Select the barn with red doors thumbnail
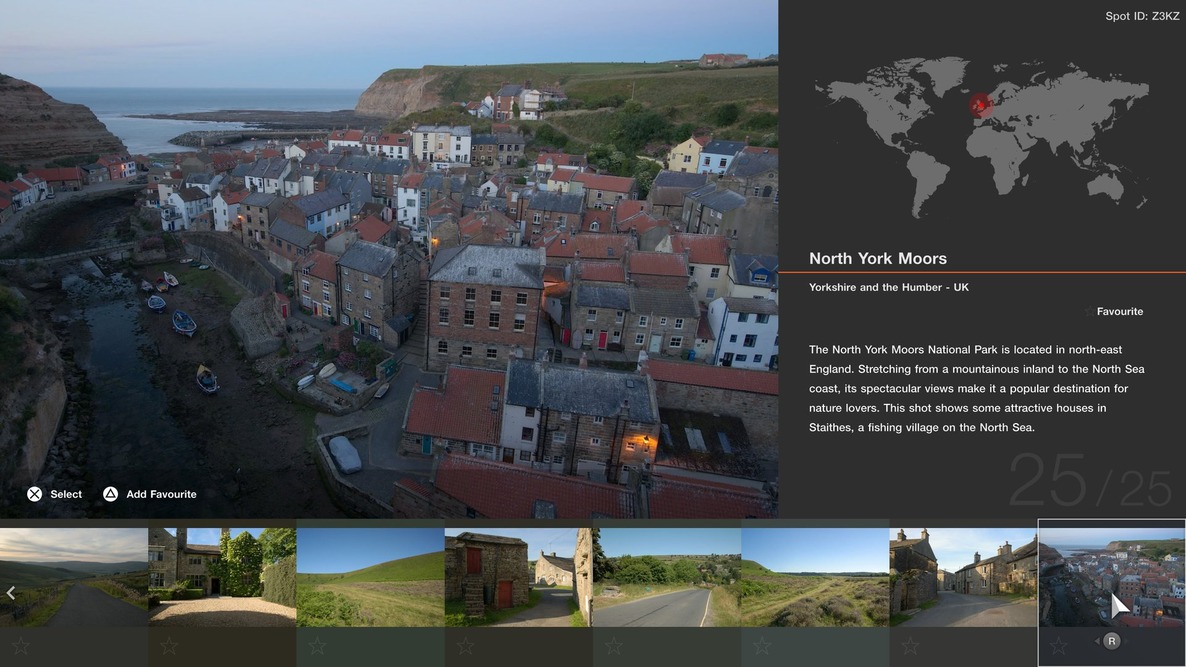 pos(518,577)
